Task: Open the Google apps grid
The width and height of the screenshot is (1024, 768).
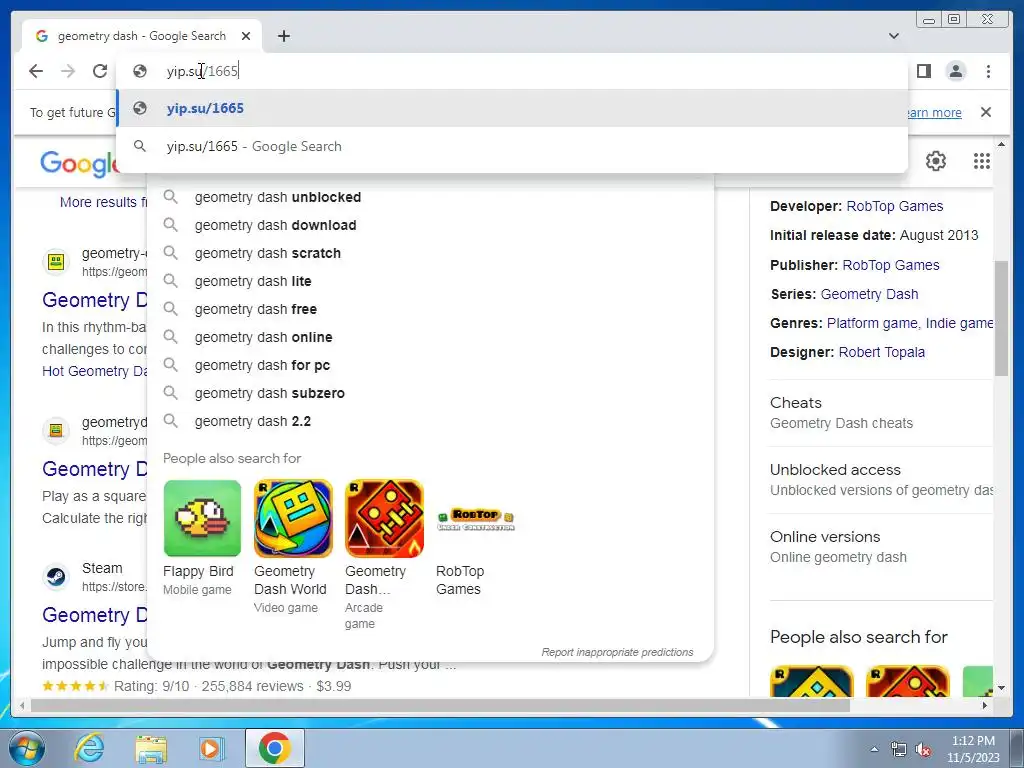Action: click(x=982, y=161)
